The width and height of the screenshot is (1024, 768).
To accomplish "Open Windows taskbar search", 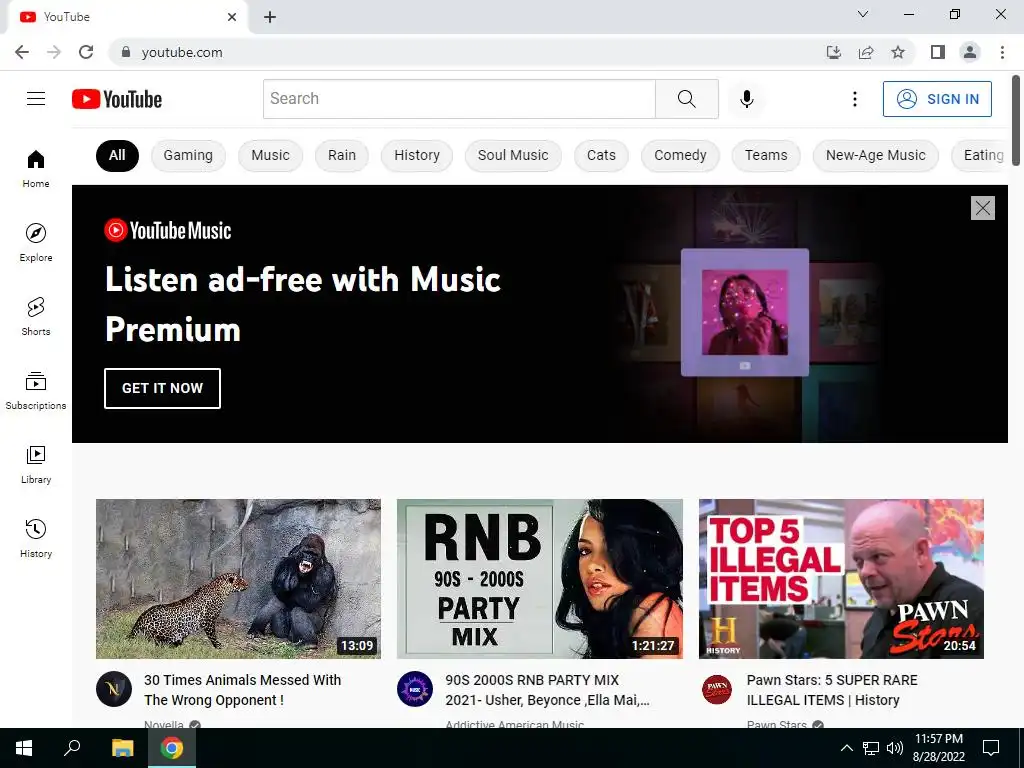I will (72, 748).
